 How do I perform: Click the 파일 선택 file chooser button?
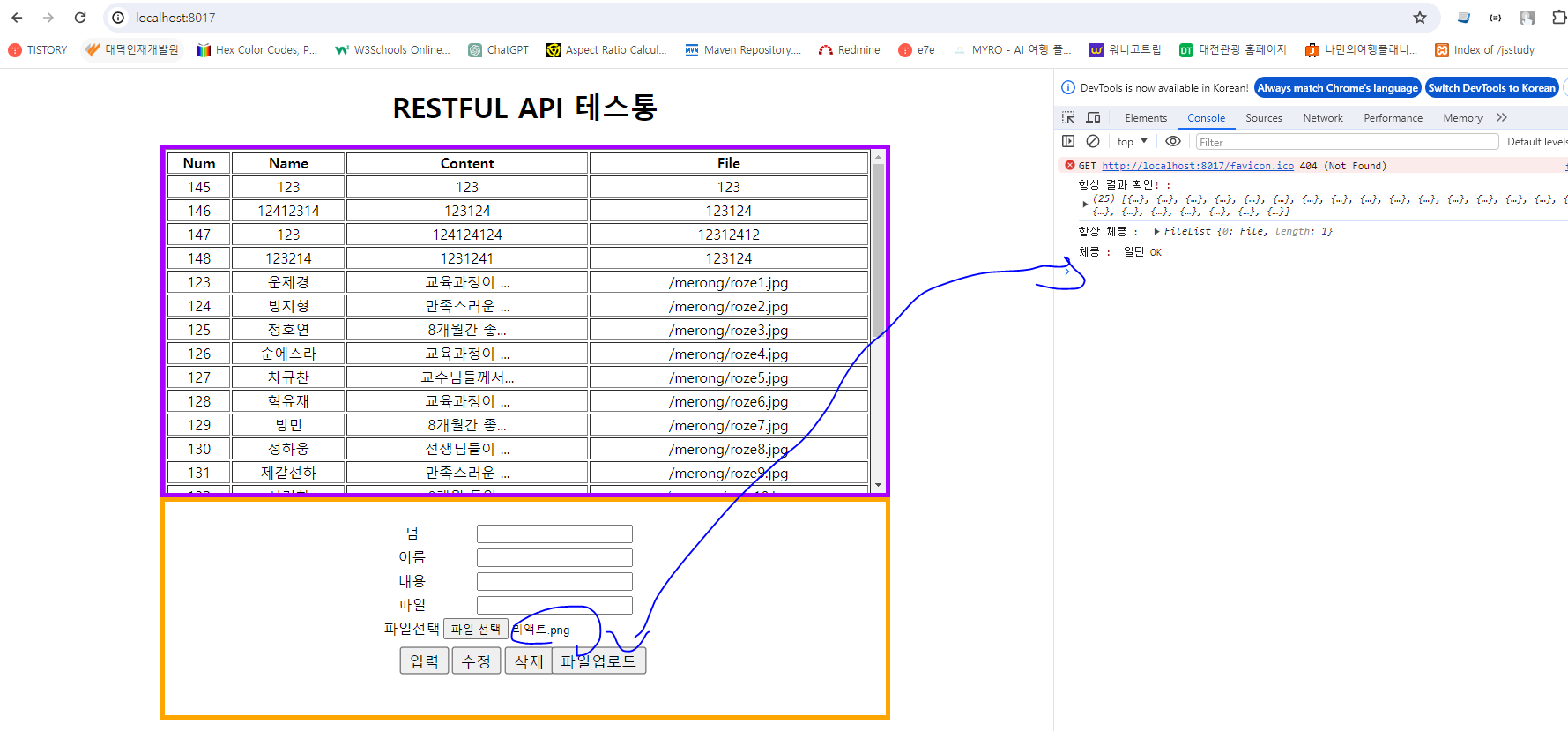pyautogui.click(x=475, y=629)
